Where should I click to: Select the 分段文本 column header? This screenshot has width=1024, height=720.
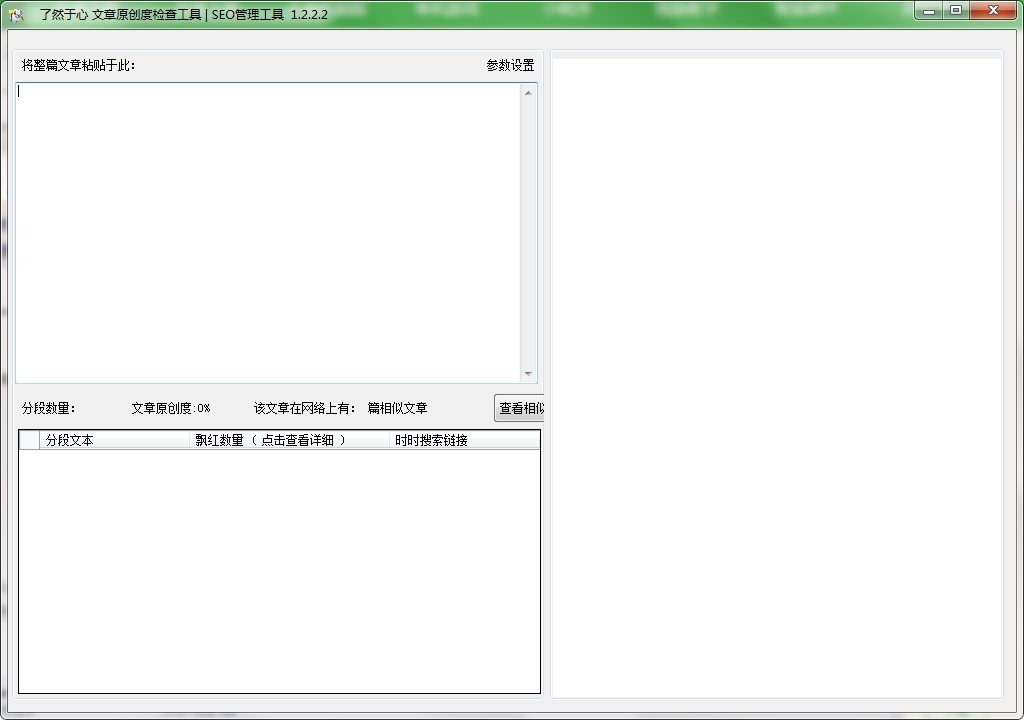coord(114,440)
